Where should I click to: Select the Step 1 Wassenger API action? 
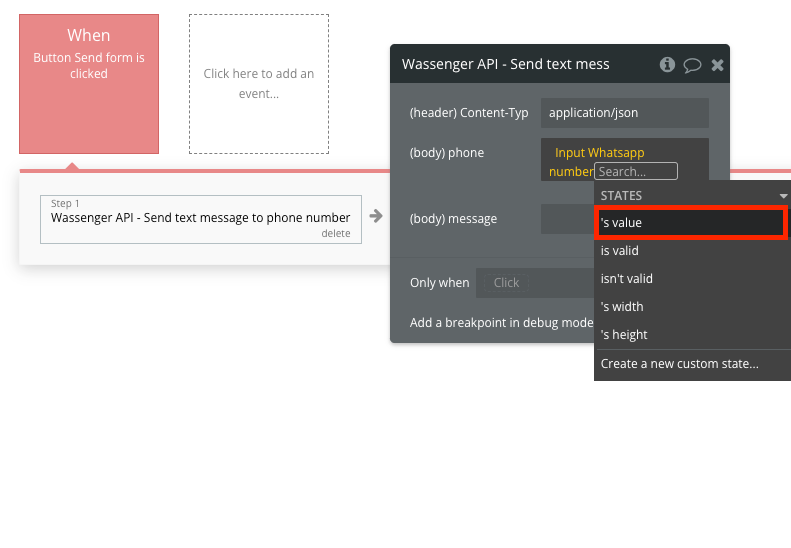(x=200, y=217)
